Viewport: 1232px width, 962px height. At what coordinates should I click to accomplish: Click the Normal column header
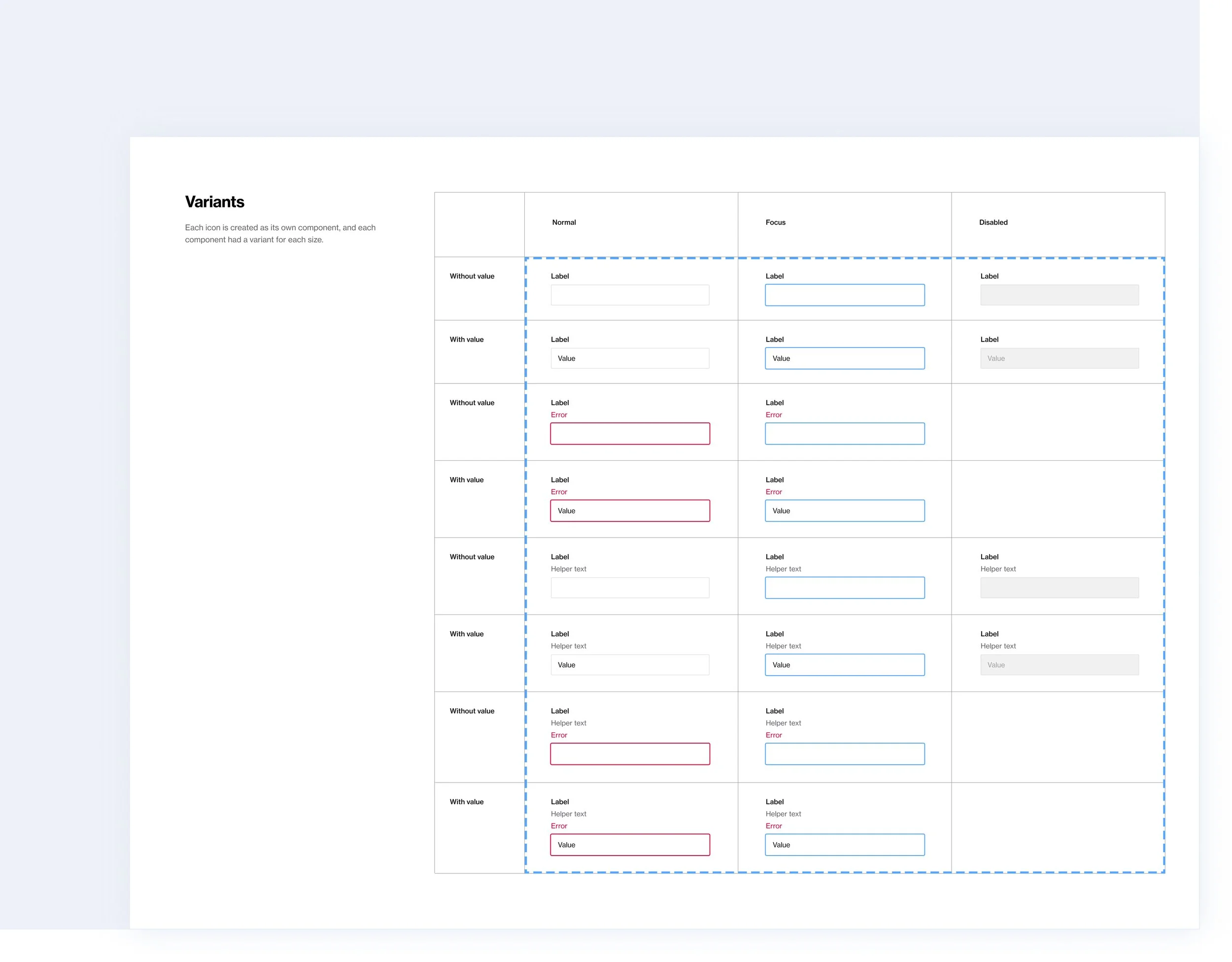(x=564, y=222)
